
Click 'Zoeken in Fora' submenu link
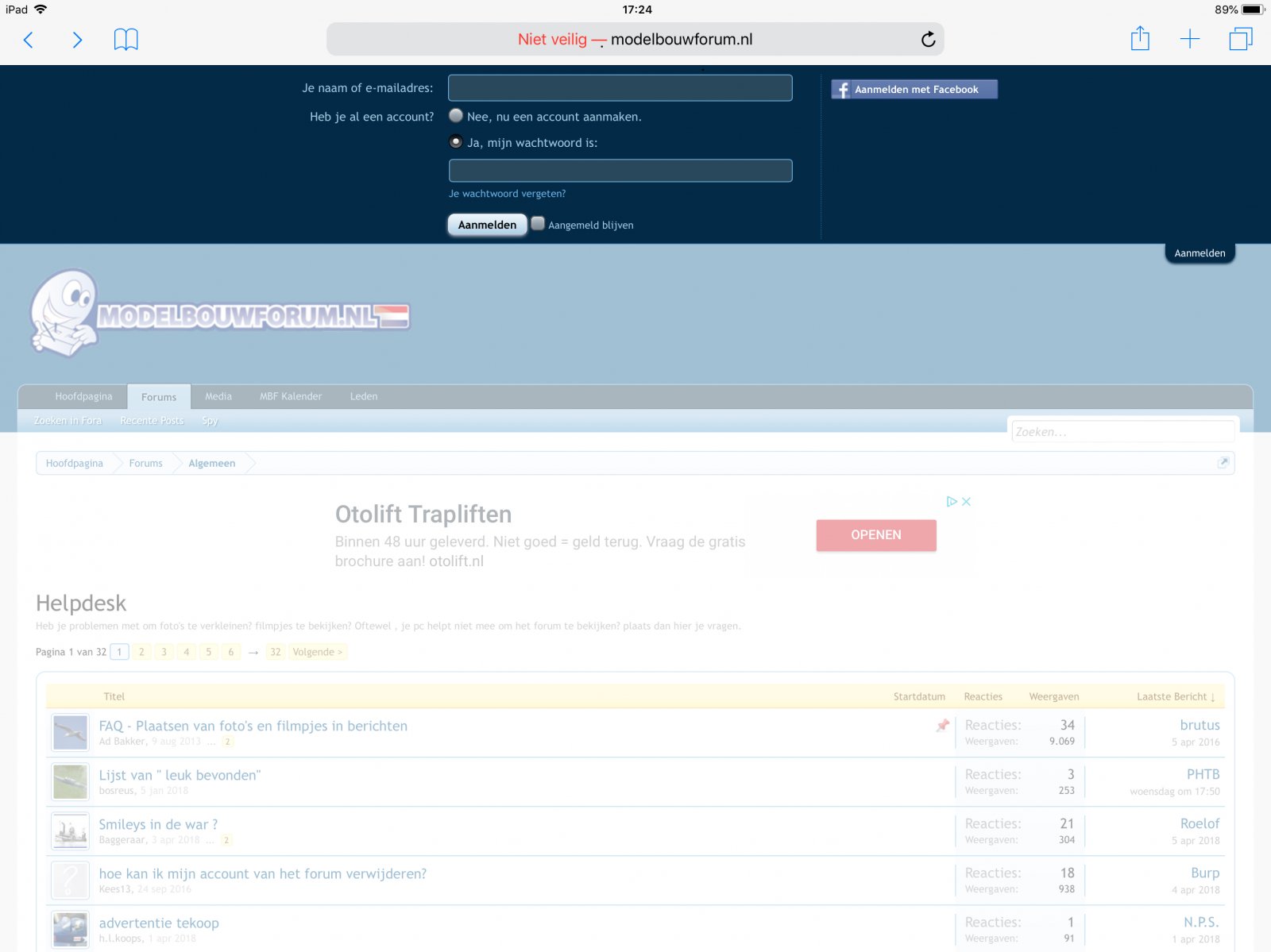point(68,421)
